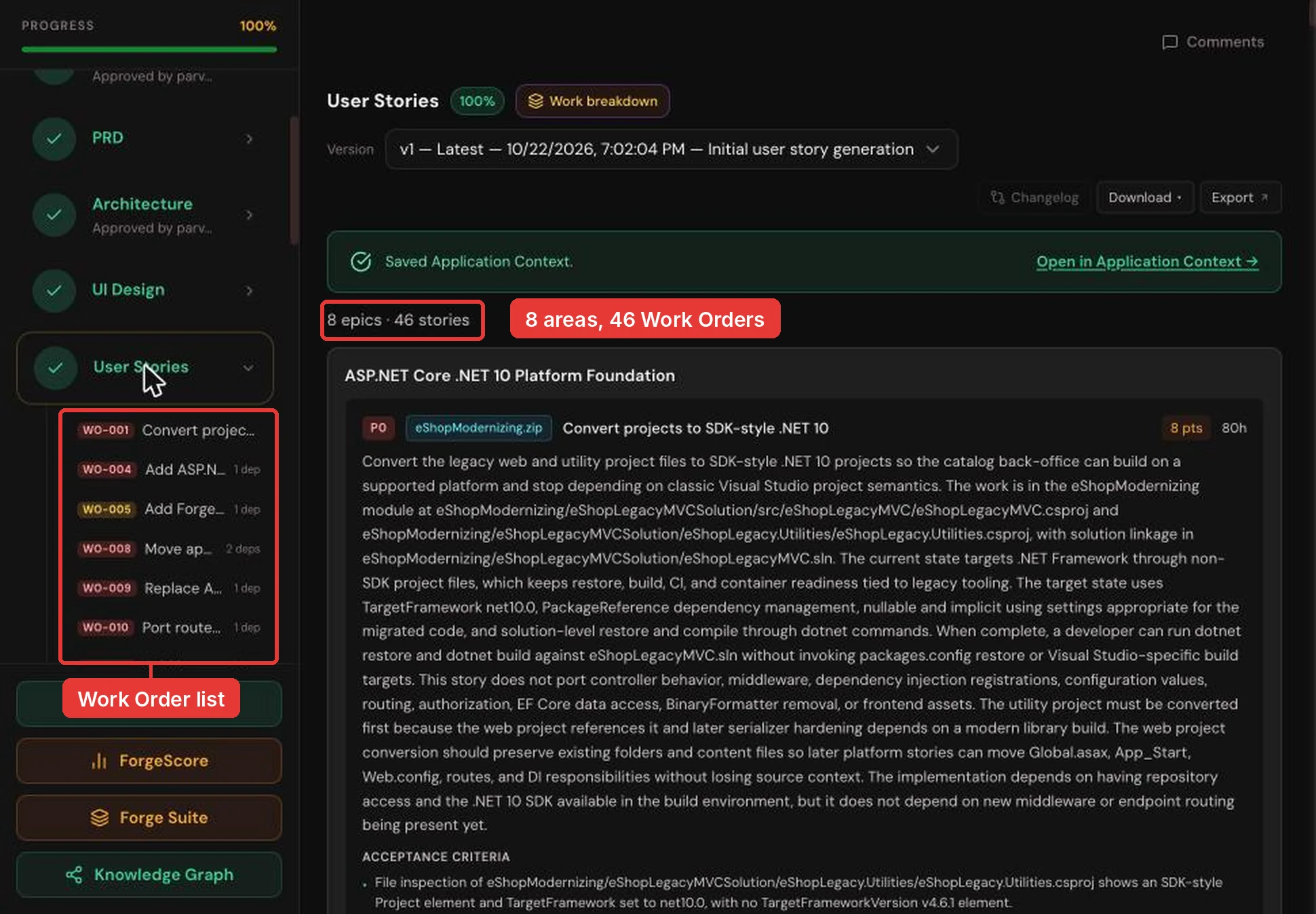Click the Work breakdown badge
Viewport: 1316px width, 914px height.
tap(592, 101)
